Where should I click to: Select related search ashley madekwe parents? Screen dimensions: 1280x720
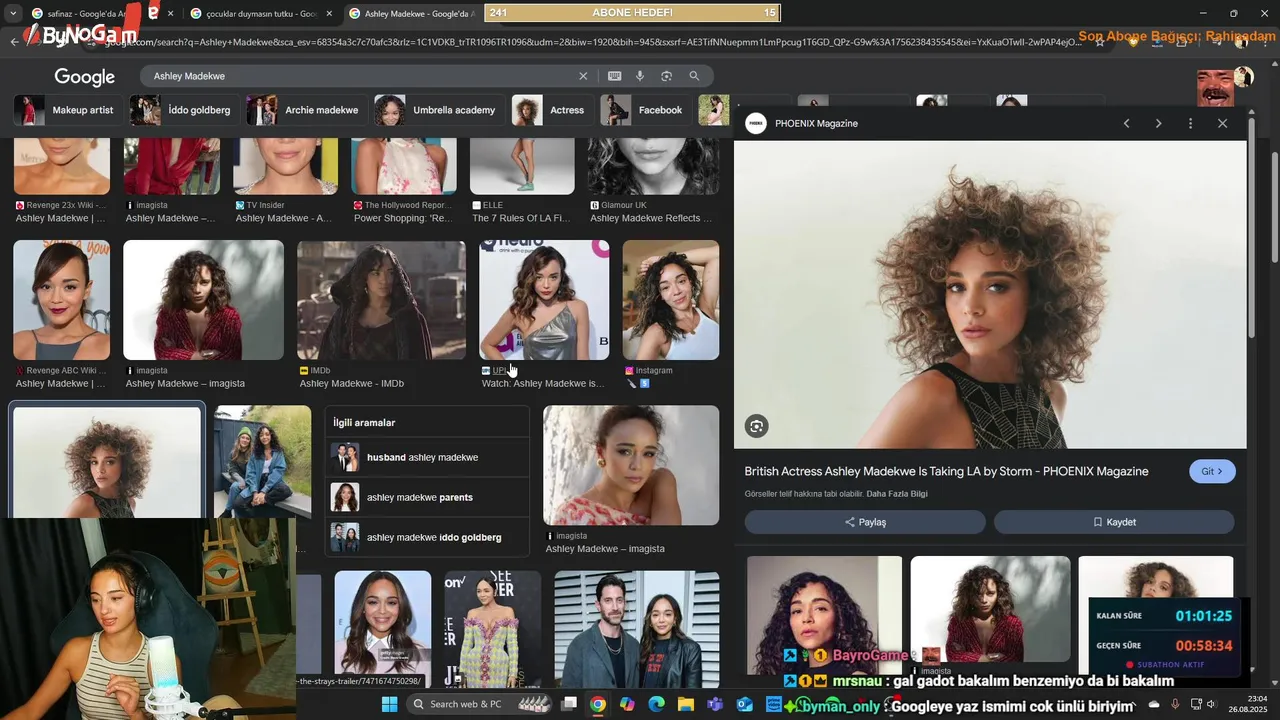click(428, 497)
